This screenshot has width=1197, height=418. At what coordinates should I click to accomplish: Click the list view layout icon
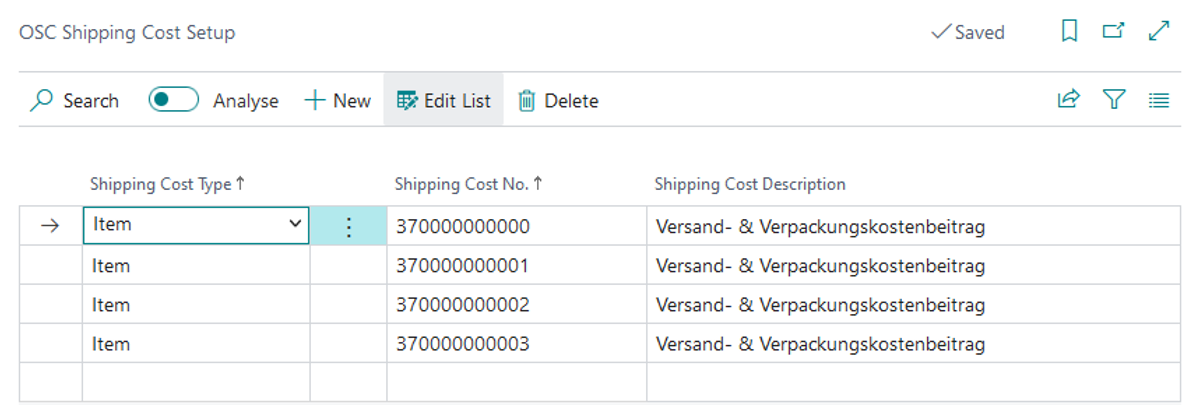point(1159,100)
